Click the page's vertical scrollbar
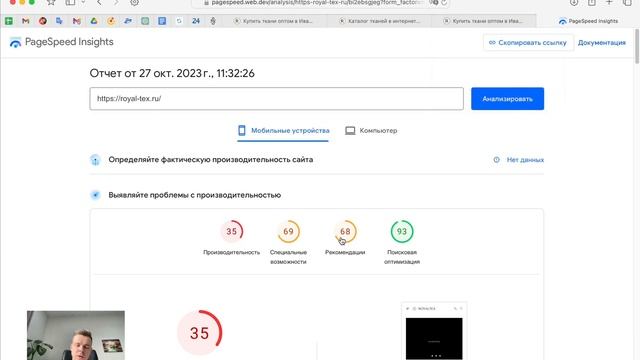The height and width of the screenshot is (360, 640). pos(637,46)
